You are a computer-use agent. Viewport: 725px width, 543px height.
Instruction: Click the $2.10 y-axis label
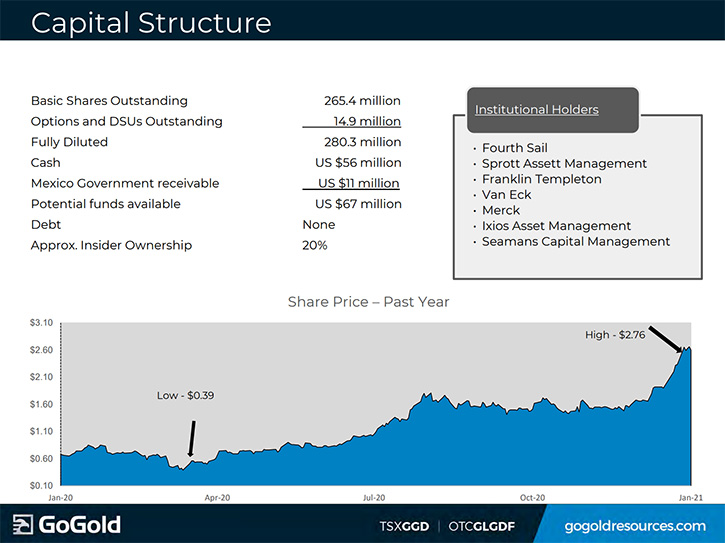[42, 377]
